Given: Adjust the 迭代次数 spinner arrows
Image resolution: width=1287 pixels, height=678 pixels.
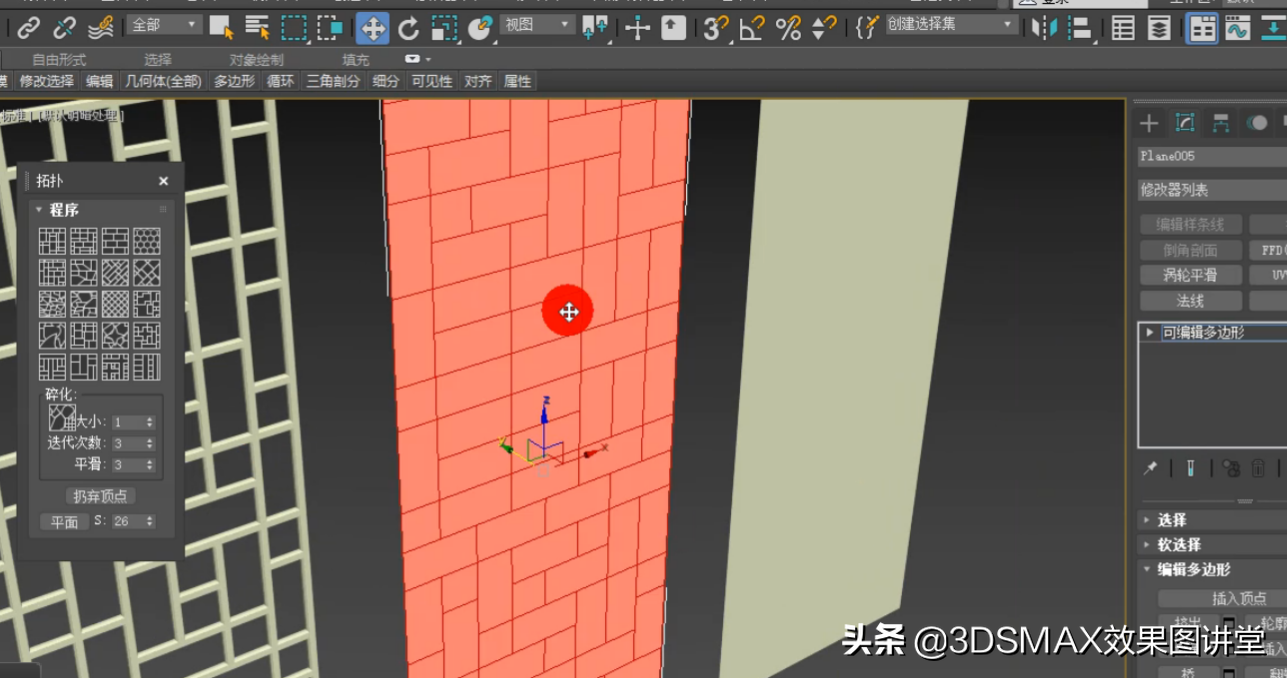Looking at the screenshot, I should click(150, 444).
